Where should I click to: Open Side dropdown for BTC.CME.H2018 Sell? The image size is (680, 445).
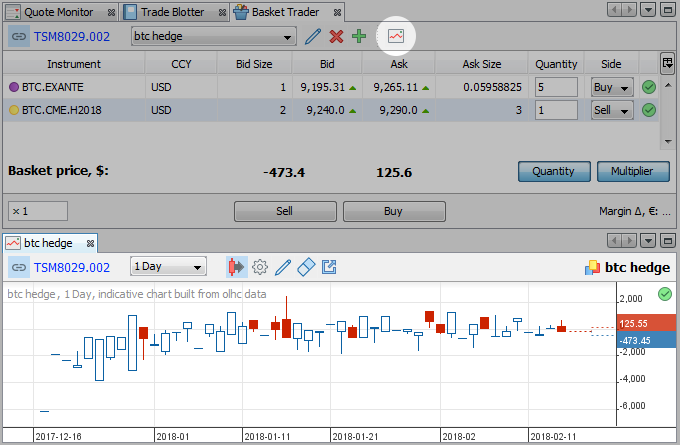(612, 110)
